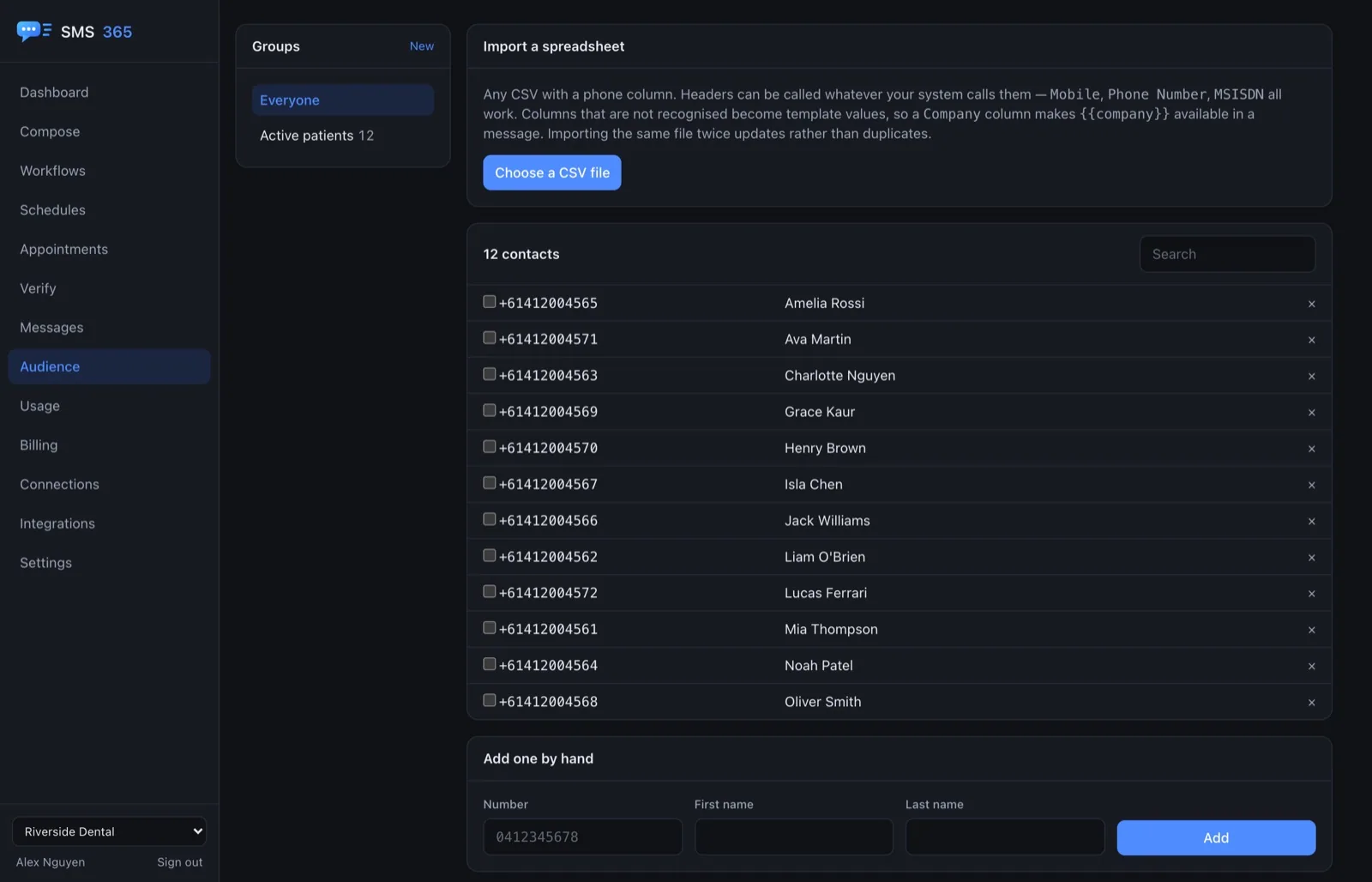Tick the checkbox for +61412004571
Image resolution: width=1372 pixels, height=882 pixels.
click(x=490, y=337)
